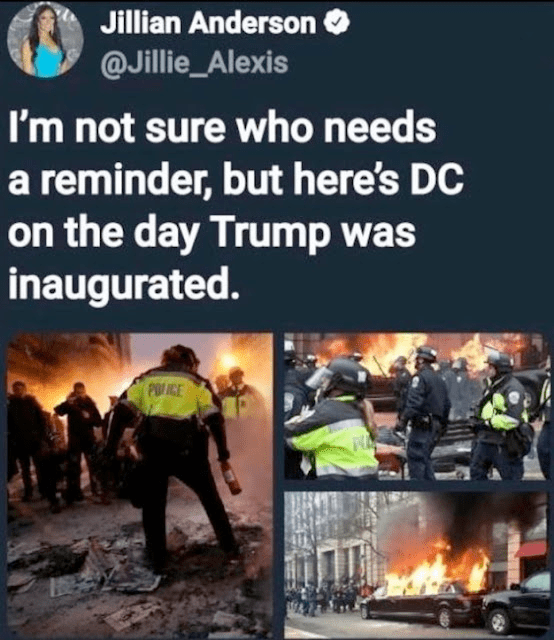Screen dimensions: 554x640
Task: Open the left photo of the police officer
Action: pyautogui.click(x=140, y=484)
